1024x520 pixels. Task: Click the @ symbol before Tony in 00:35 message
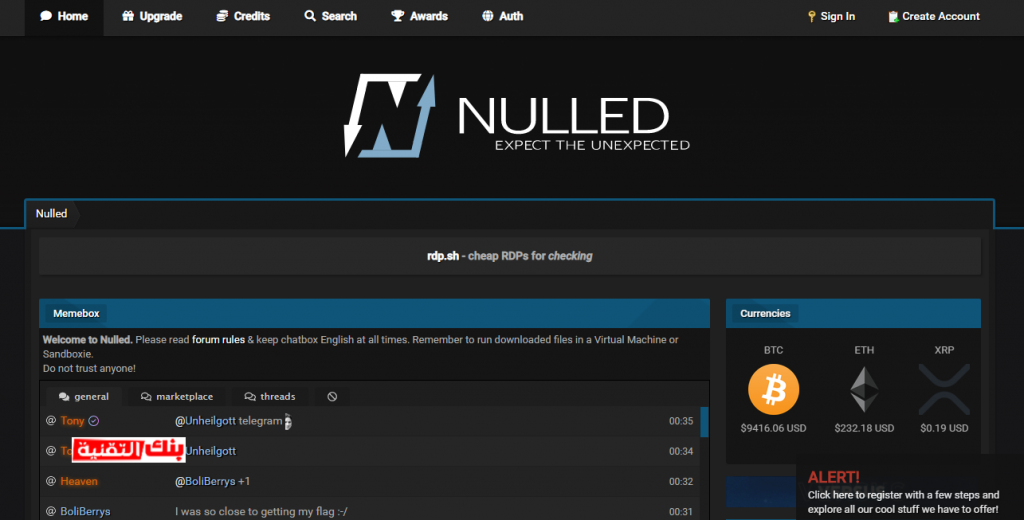pyautogui.click(x=50, y=421)
